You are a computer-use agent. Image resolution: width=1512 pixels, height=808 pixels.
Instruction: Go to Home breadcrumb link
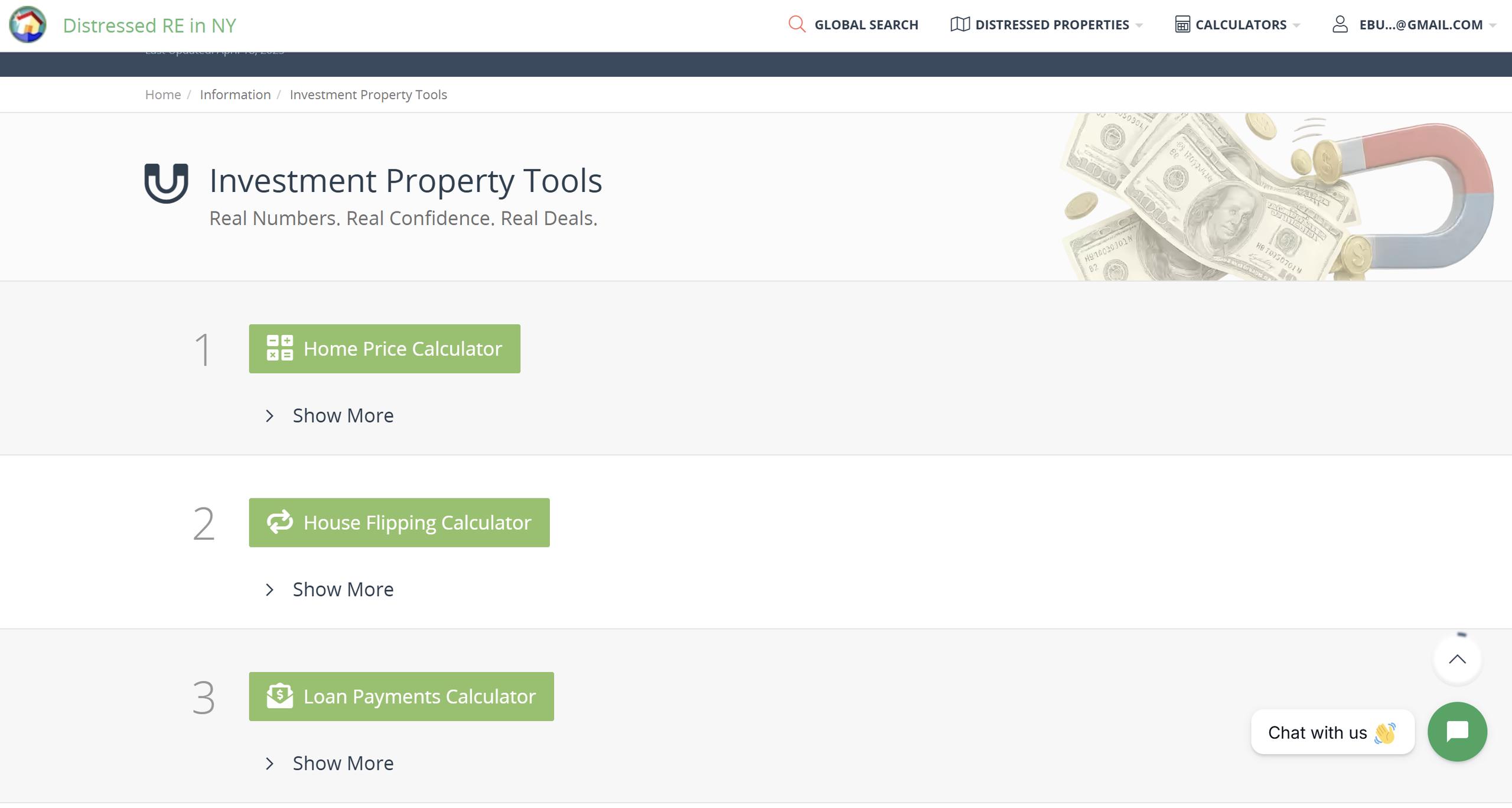(x=163, y=95)
